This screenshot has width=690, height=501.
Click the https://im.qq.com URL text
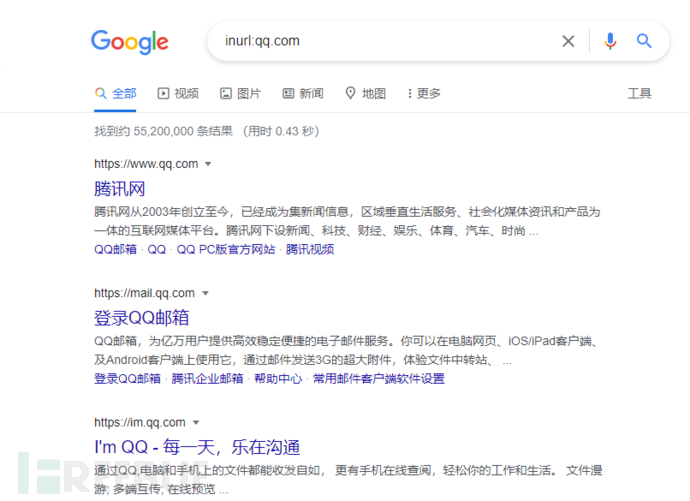coord(140,423)
